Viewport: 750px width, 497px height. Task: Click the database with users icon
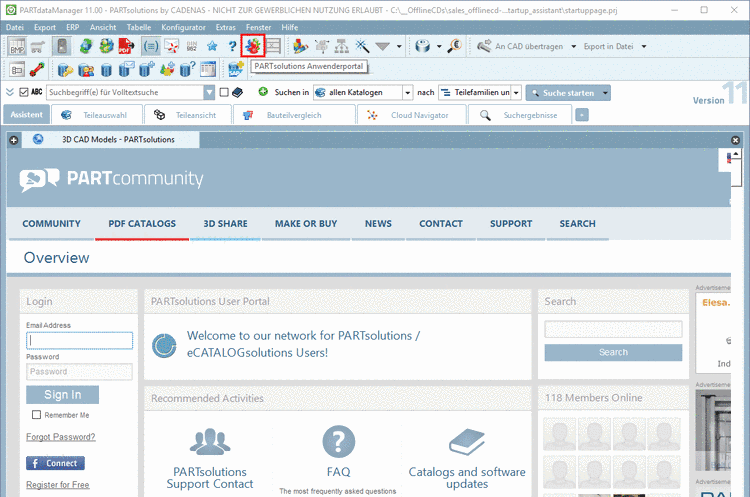86,70
